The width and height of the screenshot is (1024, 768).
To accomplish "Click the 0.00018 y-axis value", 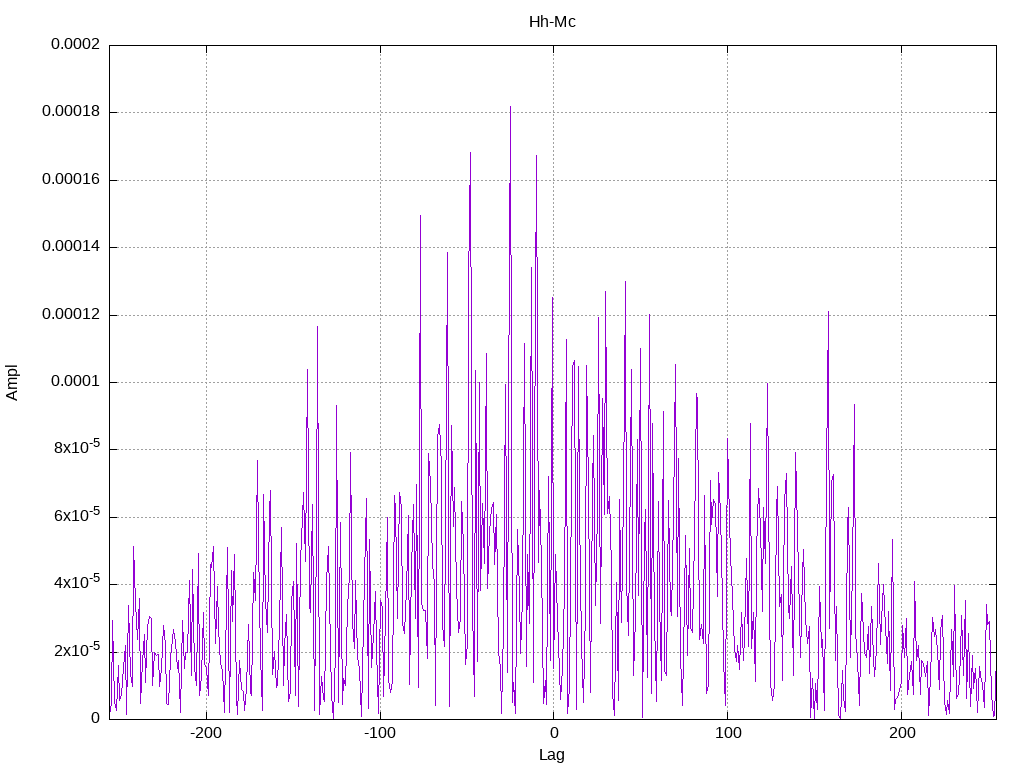I will [x=71, y=112].
